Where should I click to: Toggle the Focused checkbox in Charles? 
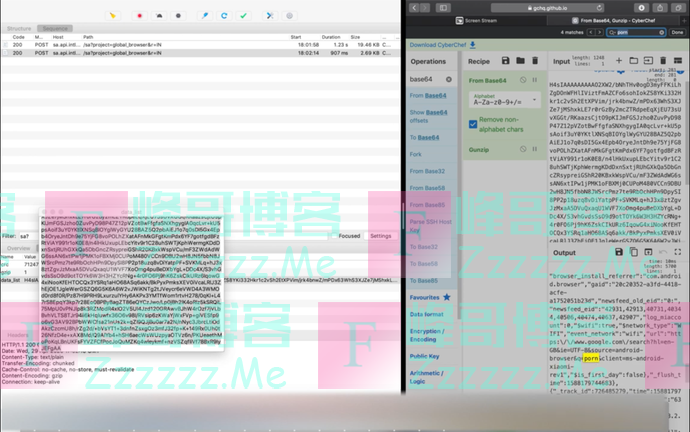(334, 236)
